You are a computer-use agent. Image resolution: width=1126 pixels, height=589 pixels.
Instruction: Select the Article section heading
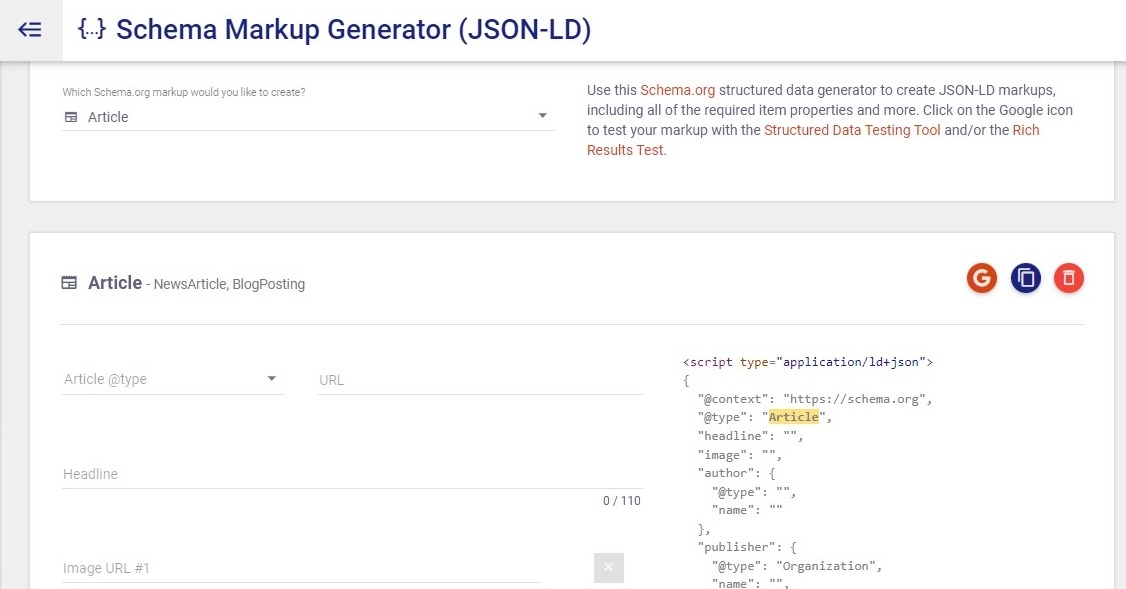(x=113, y=282)
